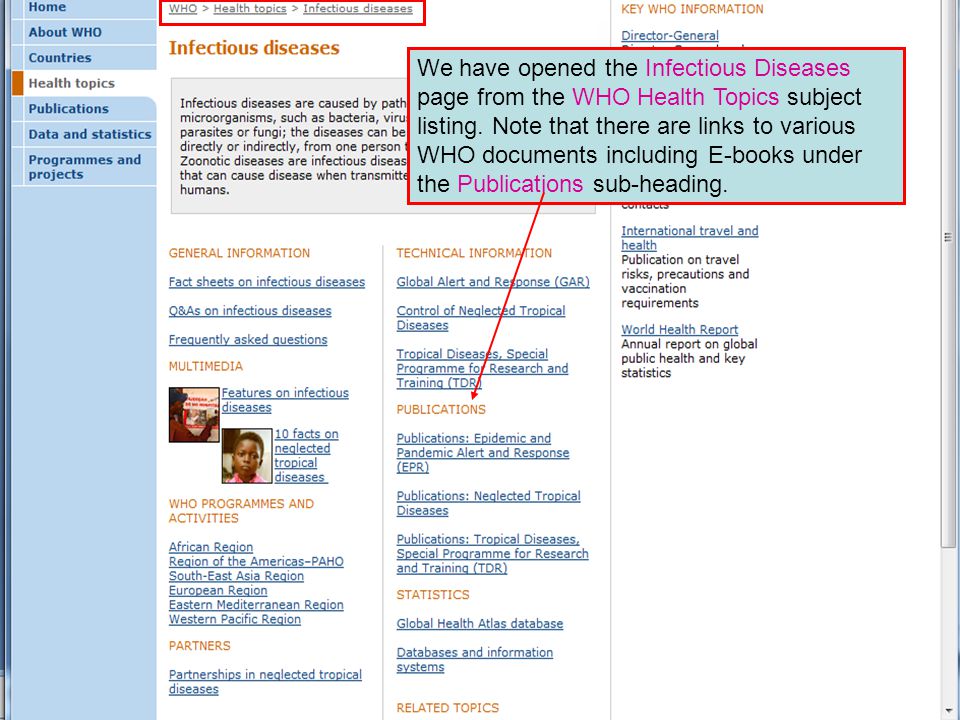This screenshot has width=960, height=720.
Task: Open the Director-General link
Action: (670, 36)
